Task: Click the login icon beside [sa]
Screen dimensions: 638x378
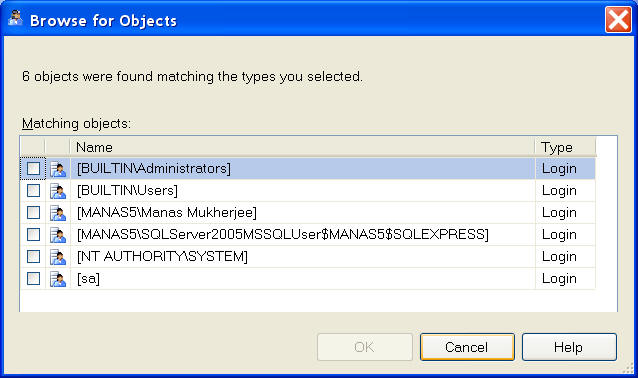Action: [x=58, y=279]
